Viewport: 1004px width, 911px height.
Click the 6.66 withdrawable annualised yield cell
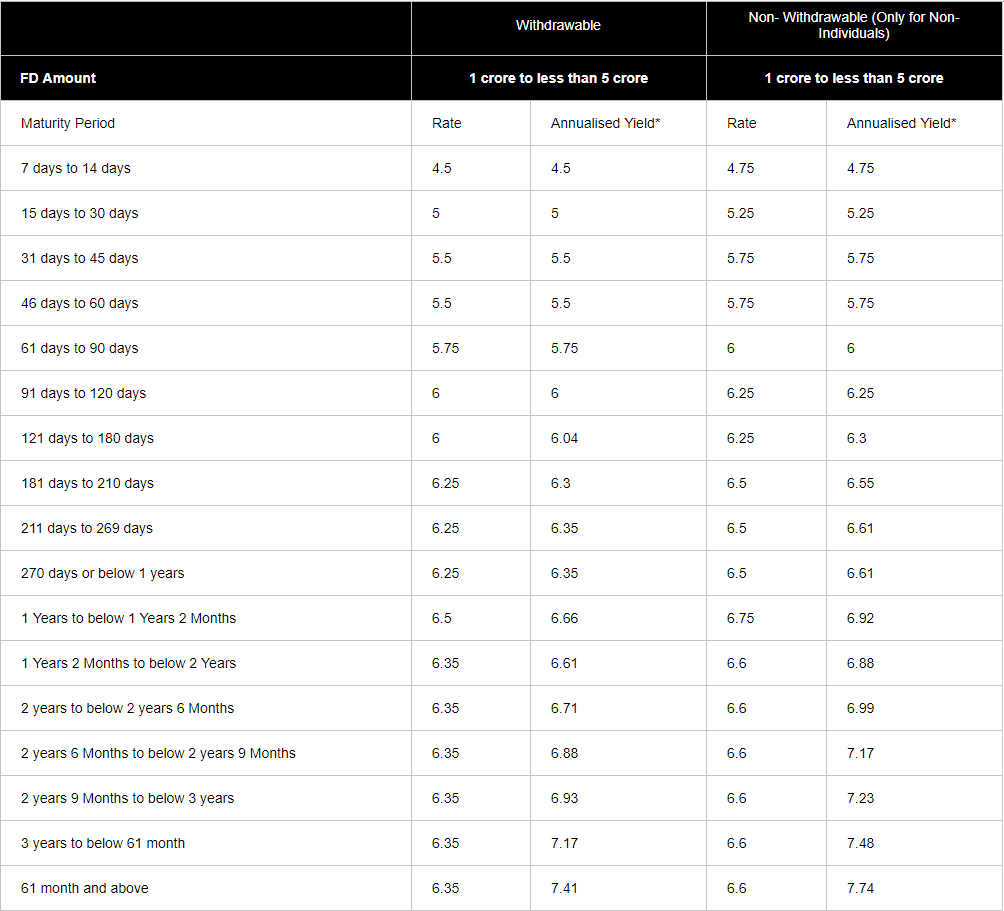[619, 618]
